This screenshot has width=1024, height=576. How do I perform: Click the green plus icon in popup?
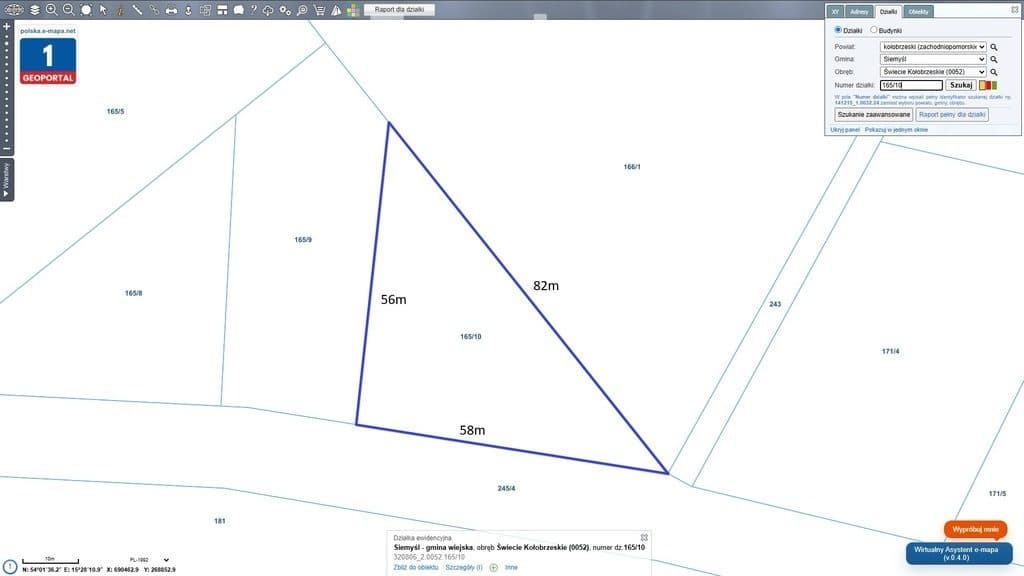tap(494, 568)
